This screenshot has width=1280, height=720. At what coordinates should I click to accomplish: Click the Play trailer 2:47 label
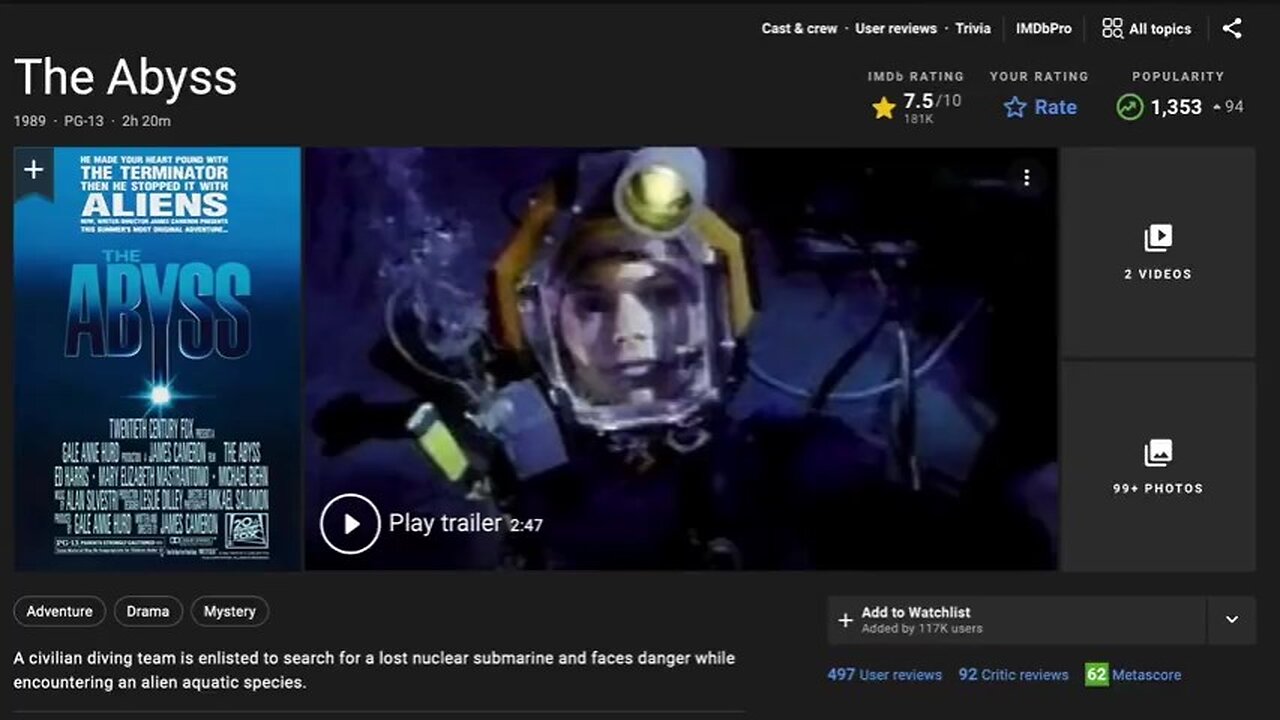tap(465, 523)
